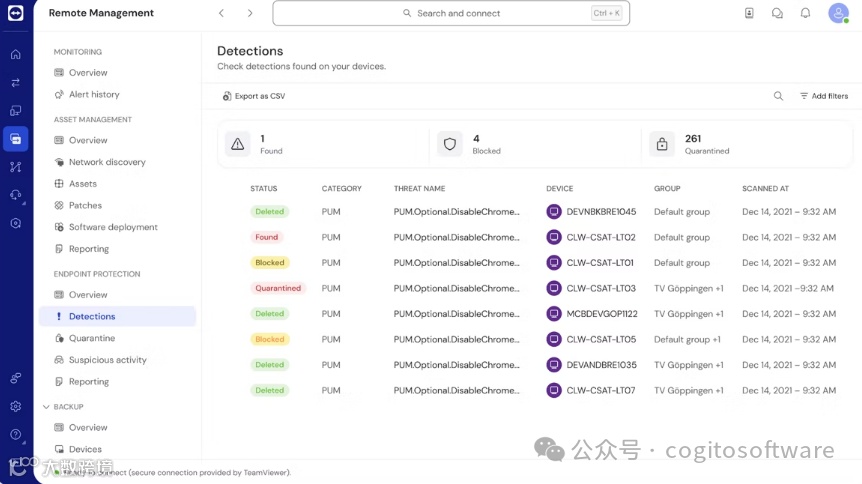Click Add filters button
Viewport: 862px width, 484px height.
pos(824,96)
